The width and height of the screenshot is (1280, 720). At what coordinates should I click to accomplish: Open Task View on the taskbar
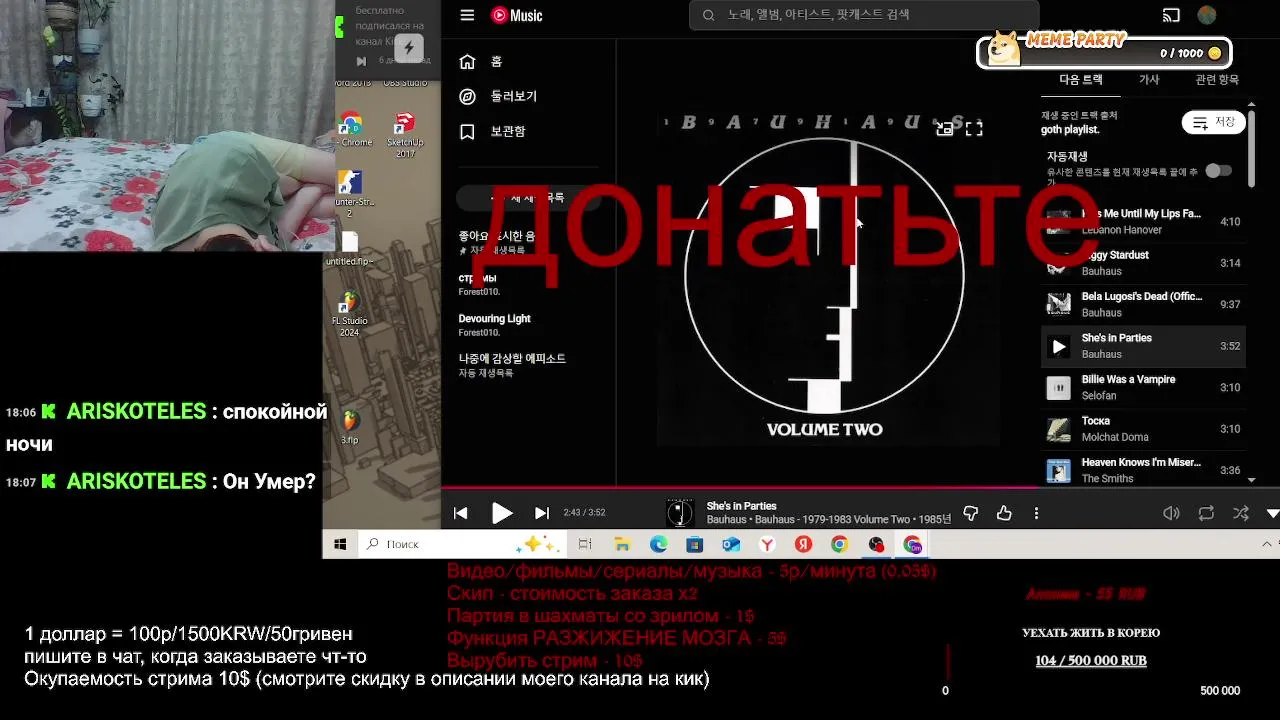click(585, 544)
